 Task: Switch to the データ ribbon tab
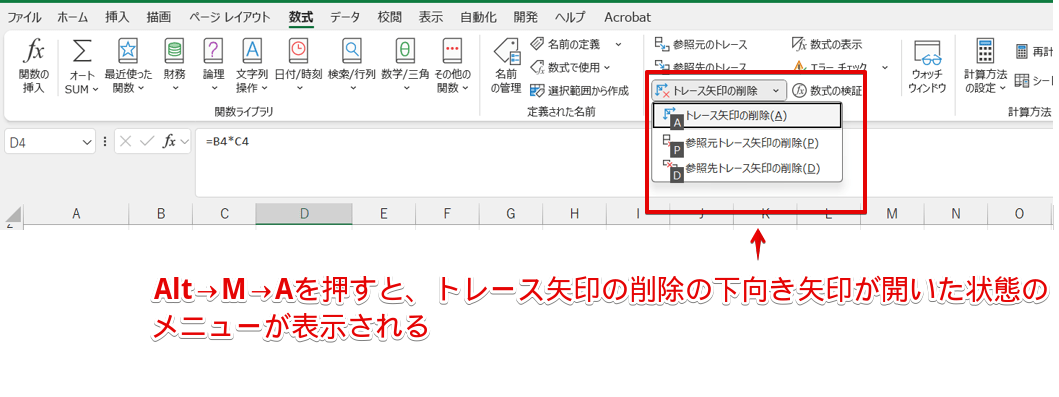click(x=344, y=18)
